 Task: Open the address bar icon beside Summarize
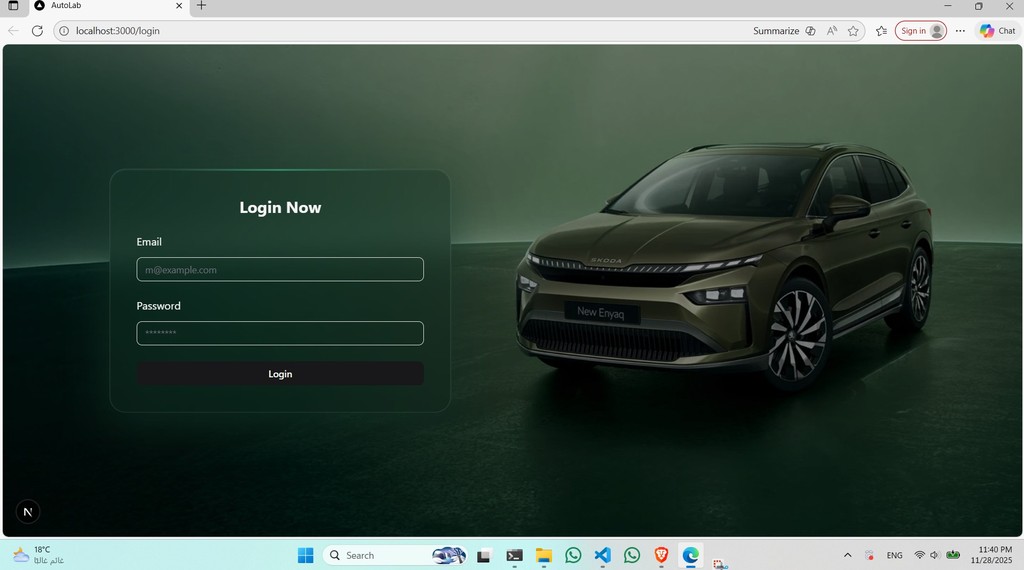click(810, 31)
